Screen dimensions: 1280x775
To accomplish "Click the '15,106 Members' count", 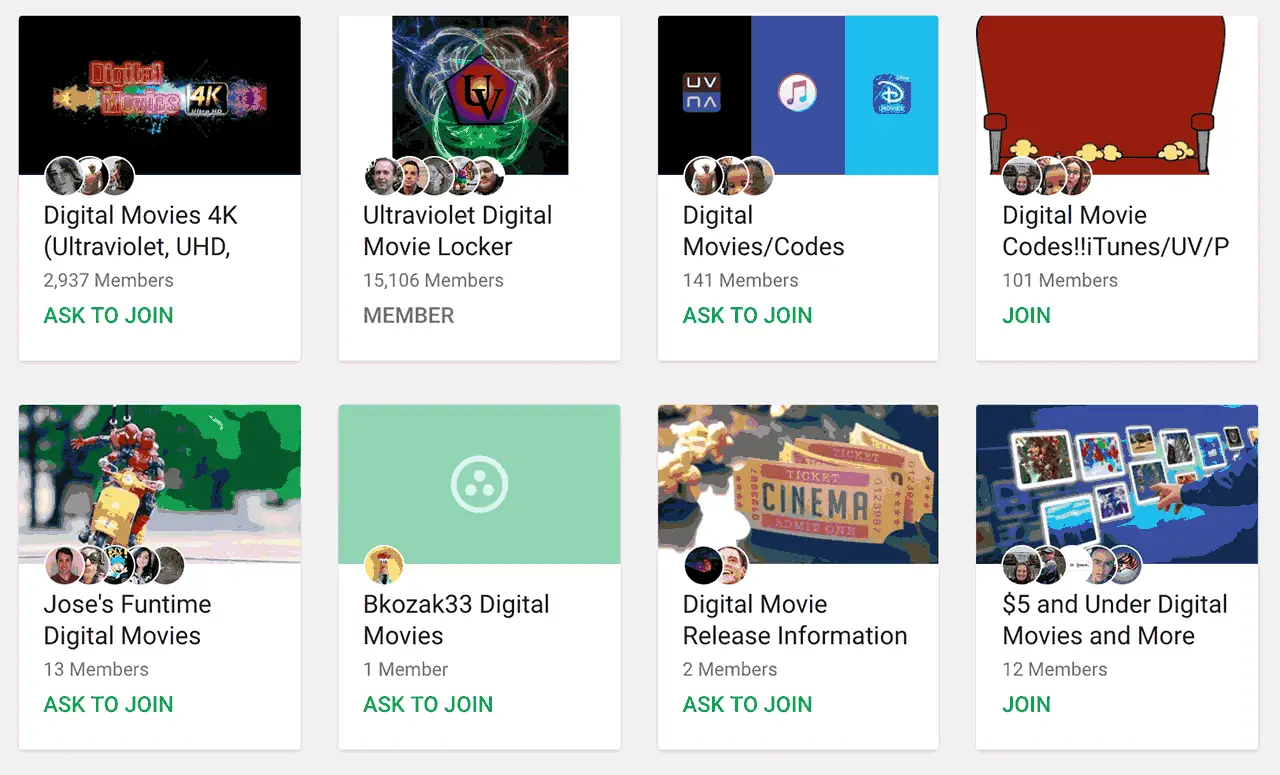I will point(433,281).
